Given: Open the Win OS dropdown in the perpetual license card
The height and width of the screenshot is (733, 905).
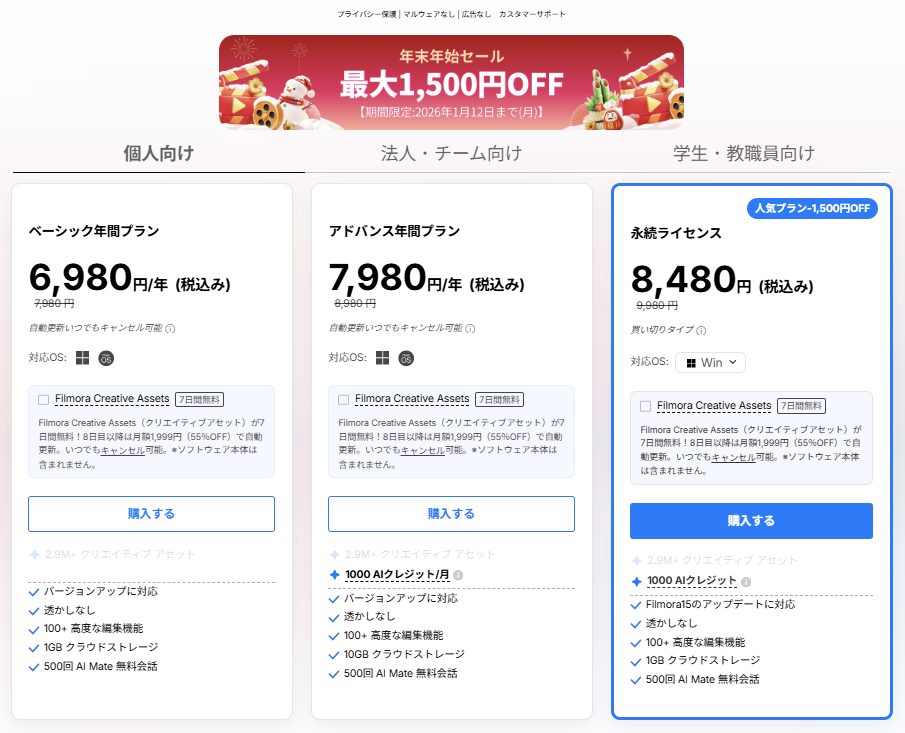Looking at the screenshot, I should pyautogui.click(x=710, y=363).
